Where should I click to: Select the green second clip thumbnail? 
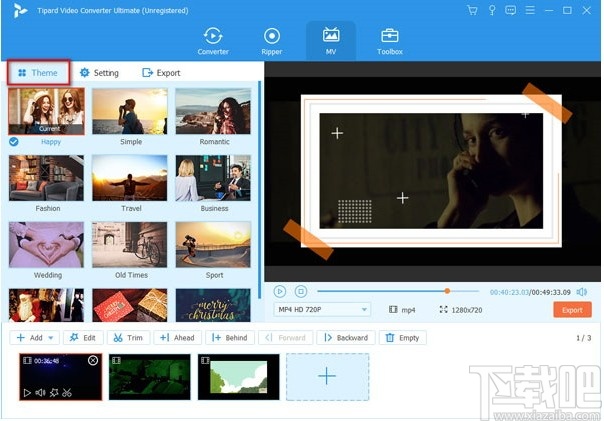point(149,377)
